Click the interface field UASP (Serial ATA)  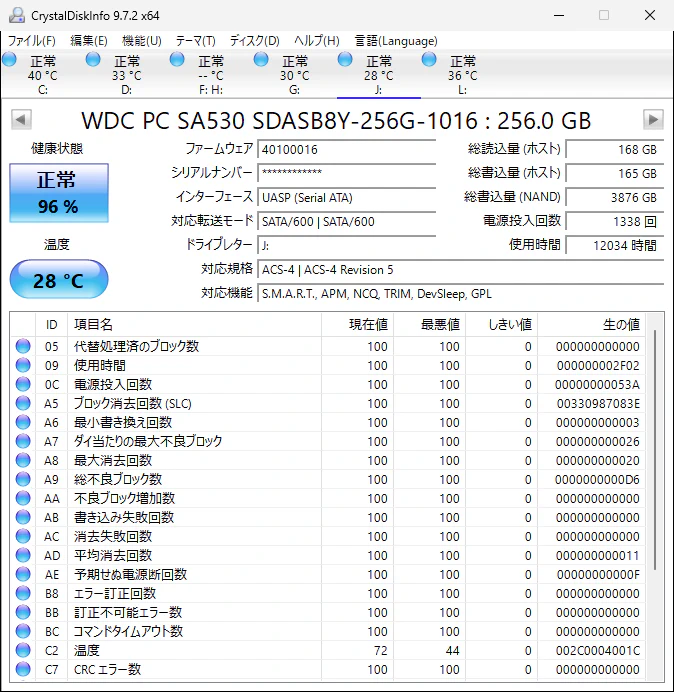coord(347,197)
